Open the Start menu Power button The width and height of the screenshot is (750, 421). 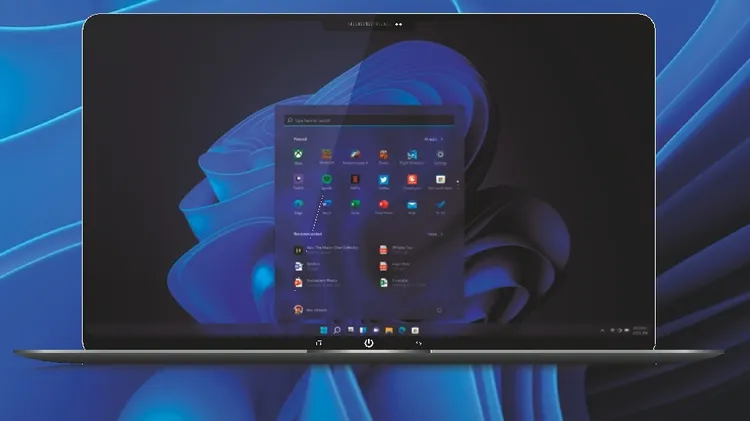point(439,310)
